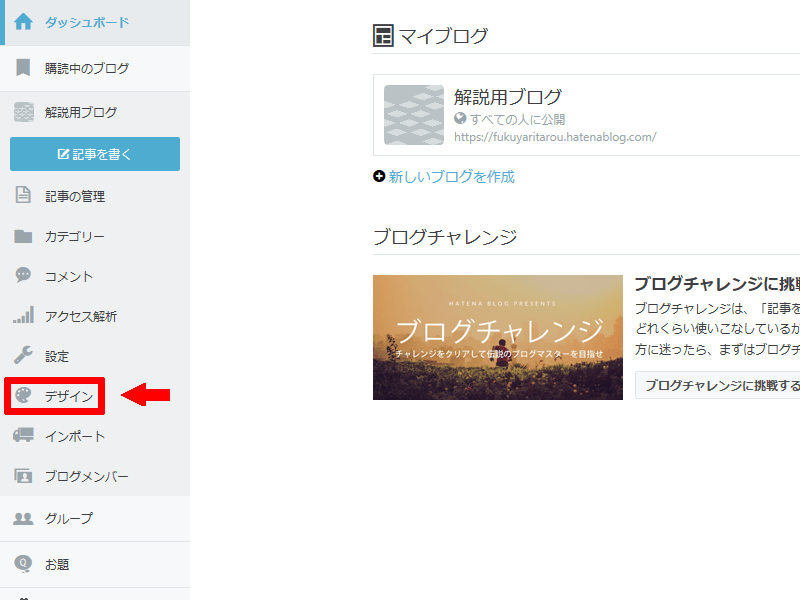Click the truck icon beside インポート

23,435
